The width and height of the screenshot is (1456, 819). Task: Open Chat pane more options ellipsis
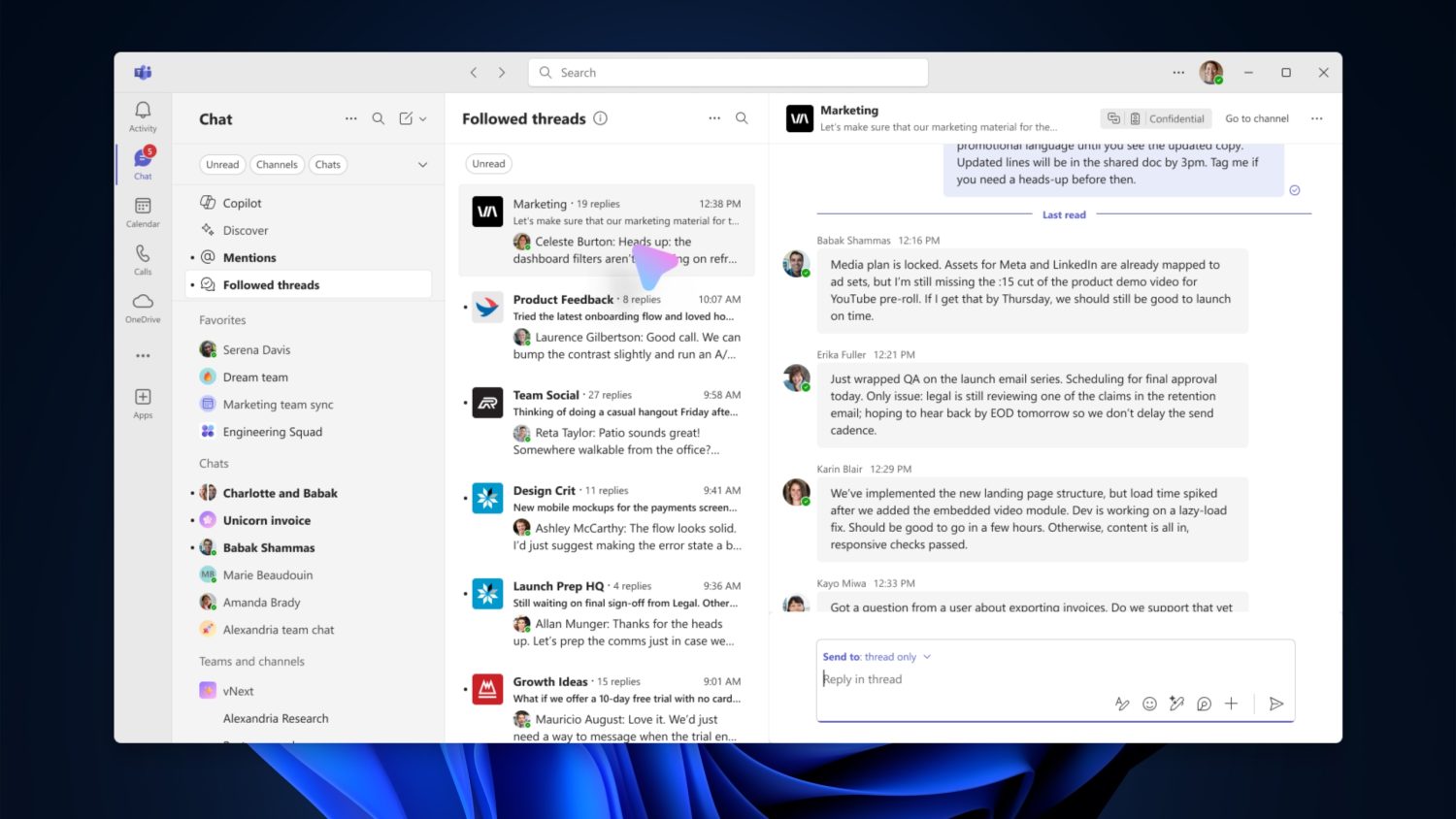[350, 118]
